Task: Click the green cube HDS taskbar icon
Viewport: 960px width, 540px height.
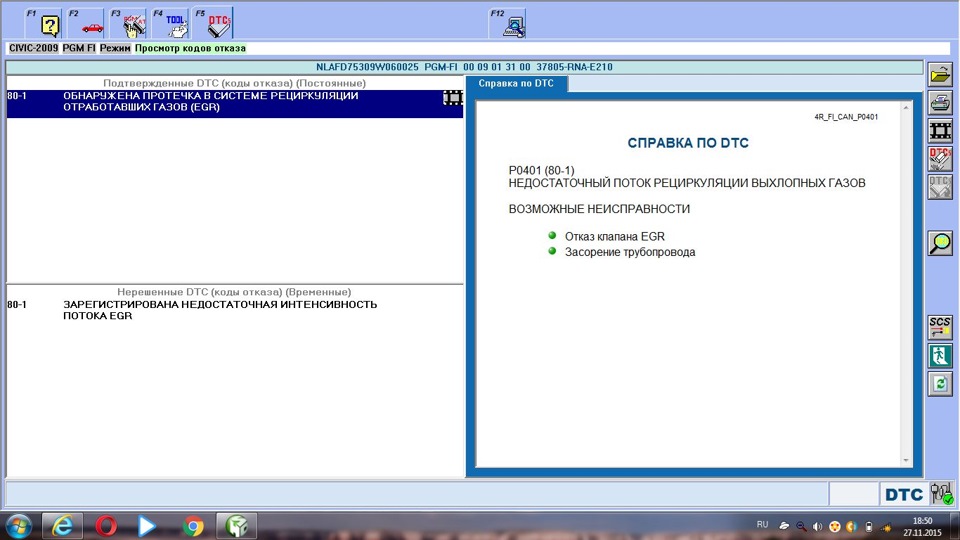Action: (236, 527)
